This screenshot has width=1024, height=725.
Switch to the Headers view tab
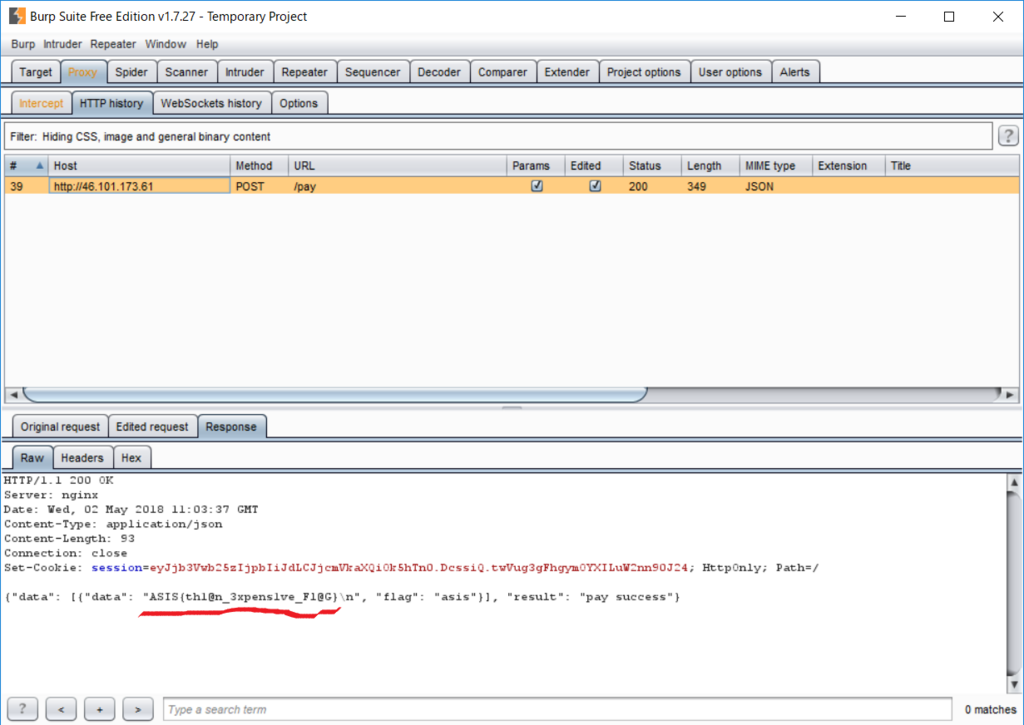tap(82, 458)
